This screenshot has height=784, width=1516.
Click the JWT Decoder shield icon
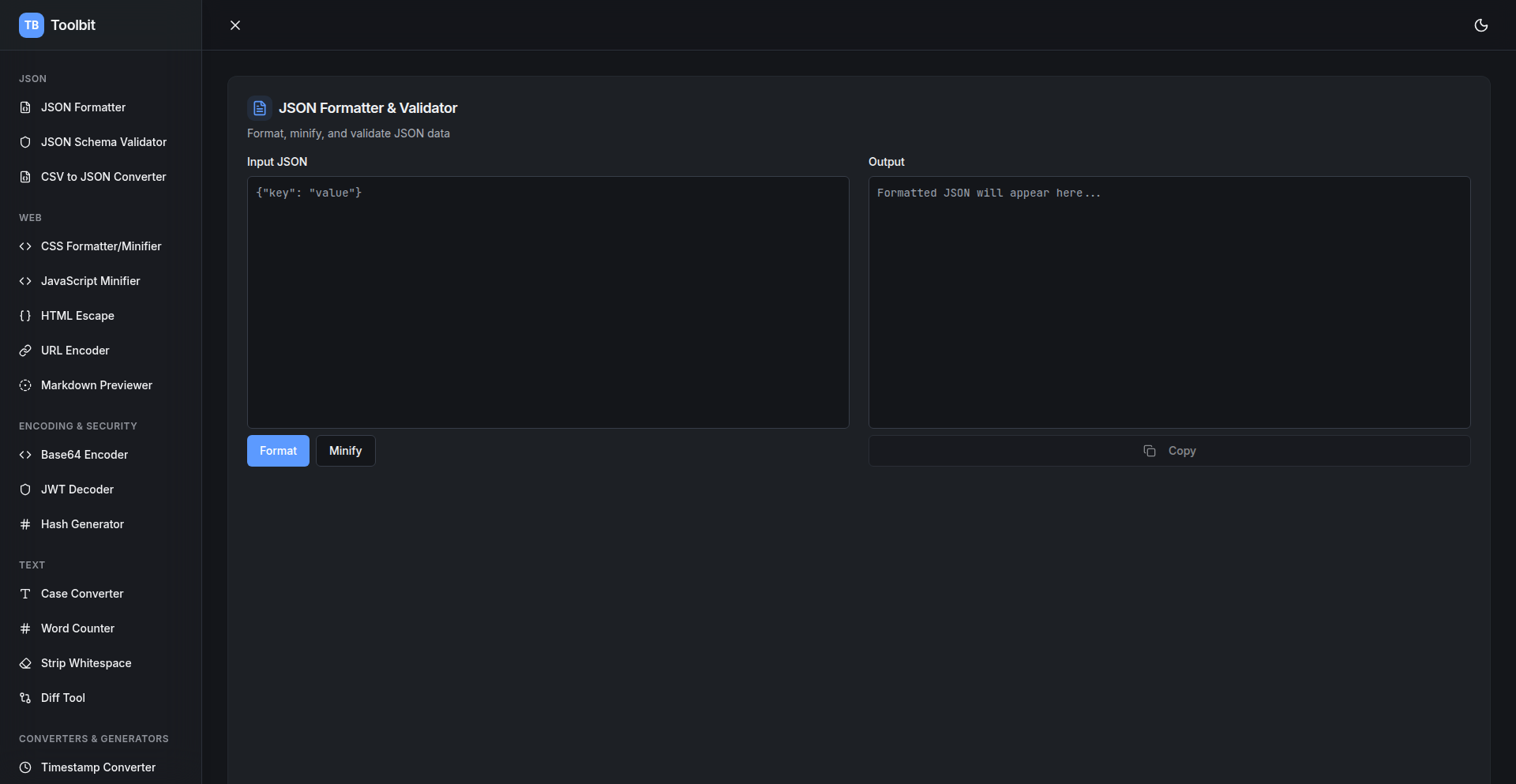[x=25, y=490]
